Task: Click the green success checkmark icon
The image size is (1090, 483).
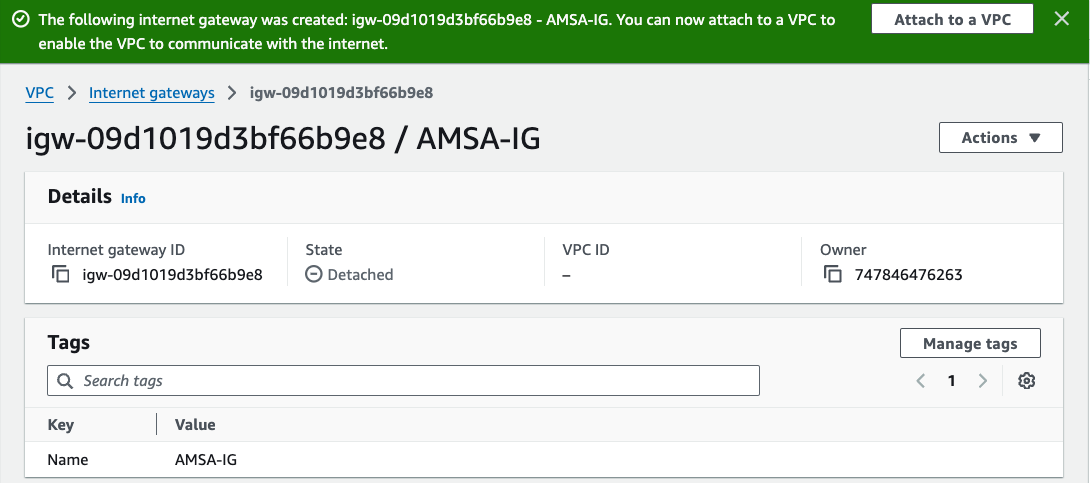Action: coord(20,20)
